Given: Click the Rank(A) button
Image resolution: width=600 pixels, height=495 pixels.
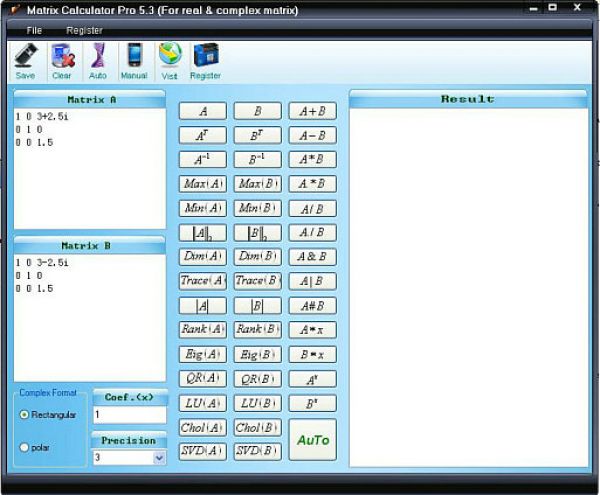Looking at the screenshot, I should tap(203, 330).
